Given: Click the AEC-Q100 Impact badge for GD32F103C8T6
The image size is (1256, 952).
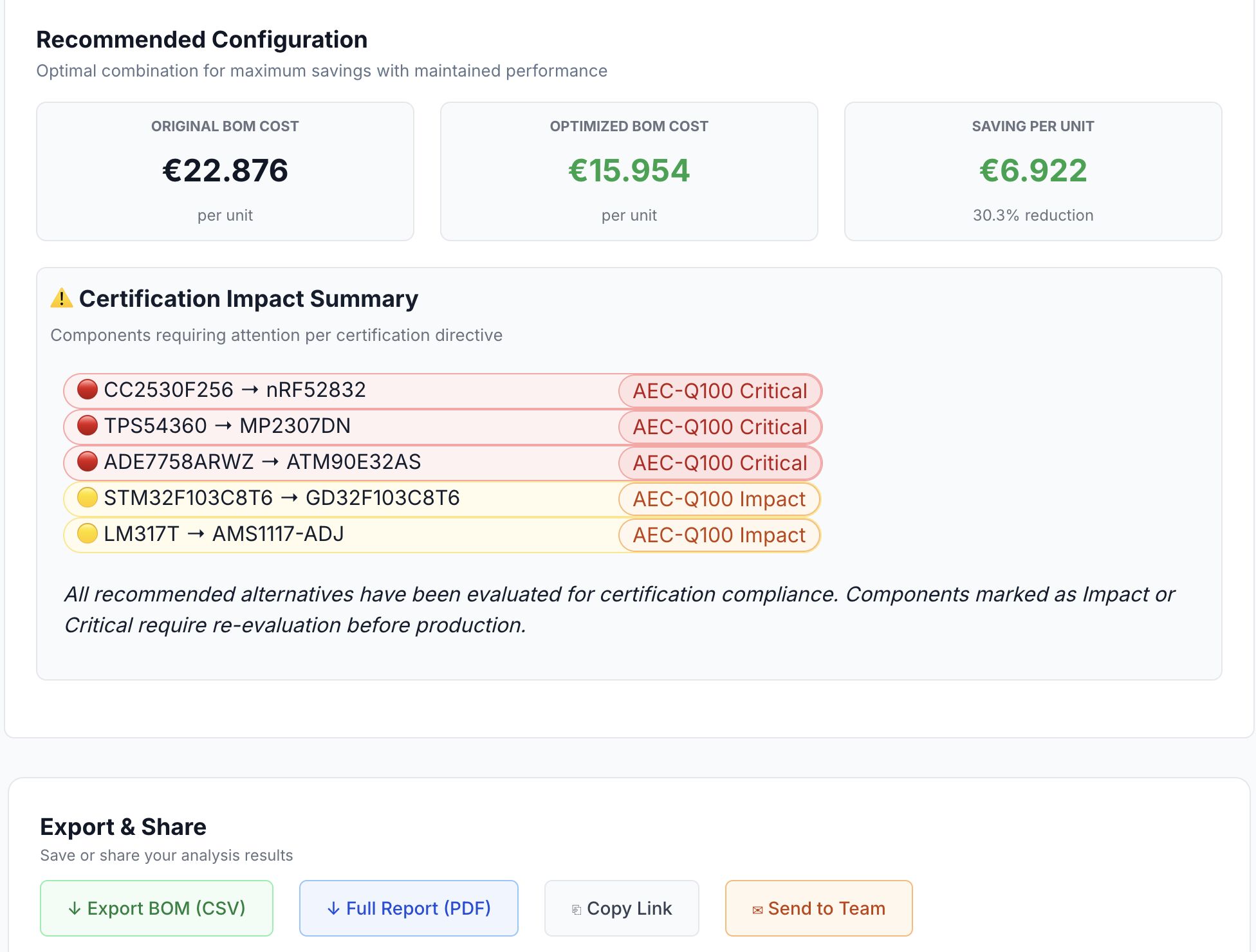Looking at the screenshot, I should click(719, 499).
